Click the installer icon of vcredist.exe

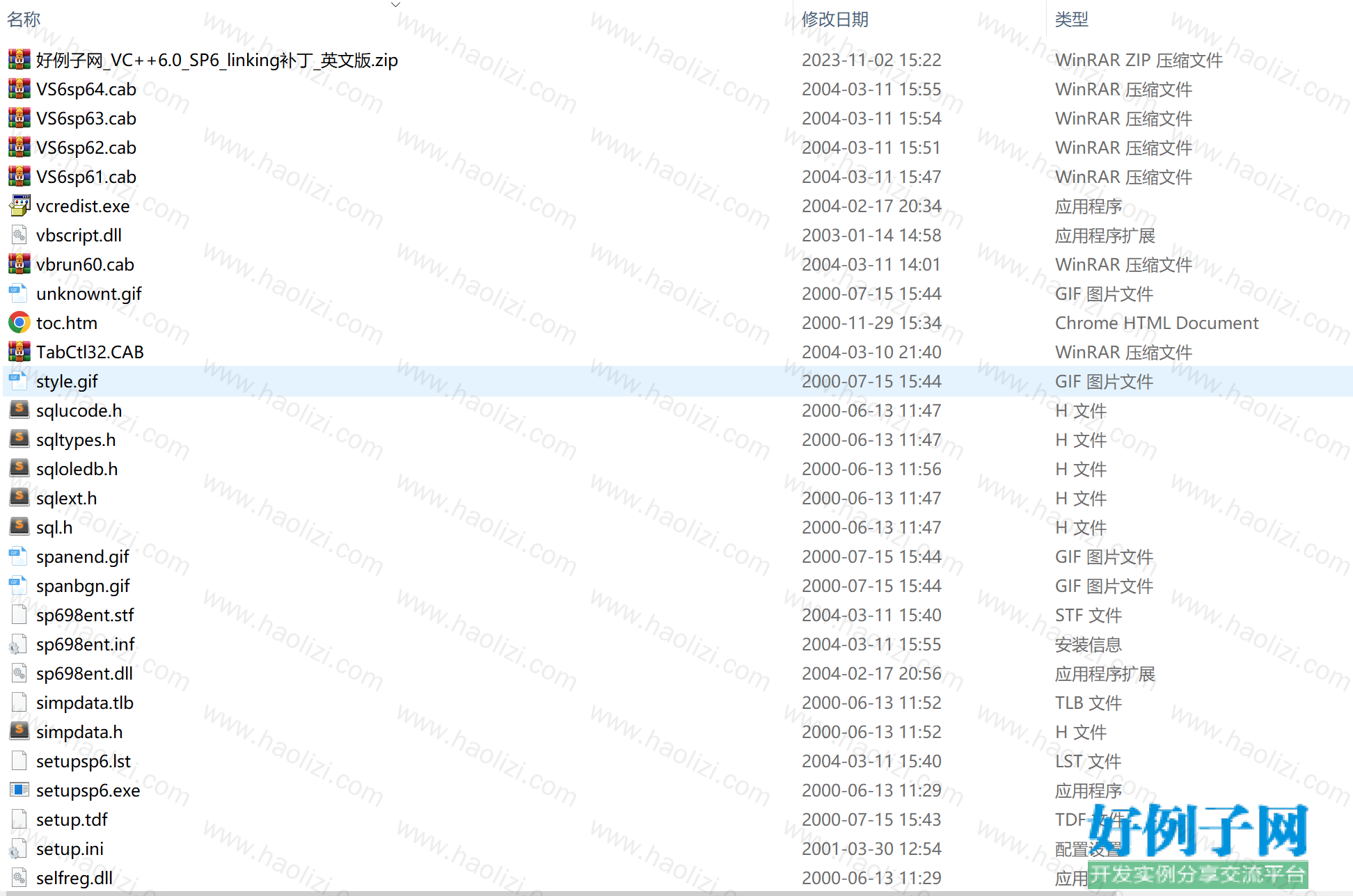(x=19, y=206)
